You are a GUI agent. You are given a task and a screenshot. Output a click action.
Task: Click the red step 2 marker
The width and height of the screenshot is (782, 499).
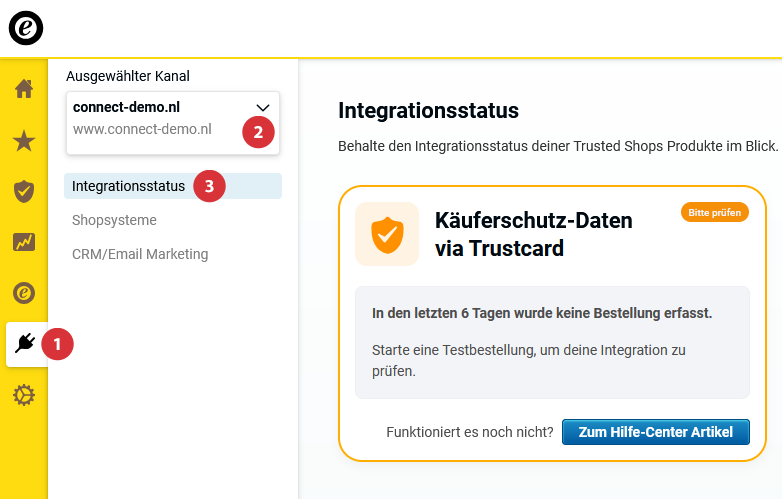(258, 131)
